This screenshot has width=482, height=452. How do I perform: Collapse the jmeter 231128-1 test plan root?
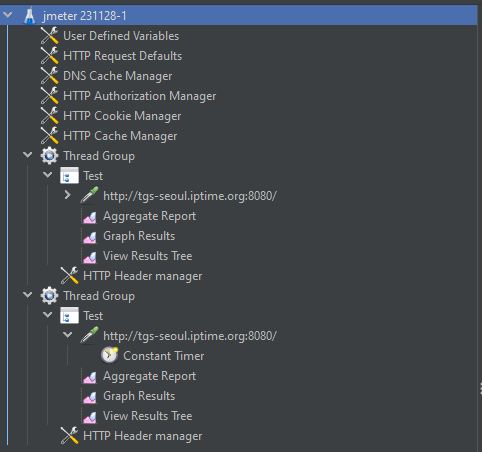coord(7,15)
